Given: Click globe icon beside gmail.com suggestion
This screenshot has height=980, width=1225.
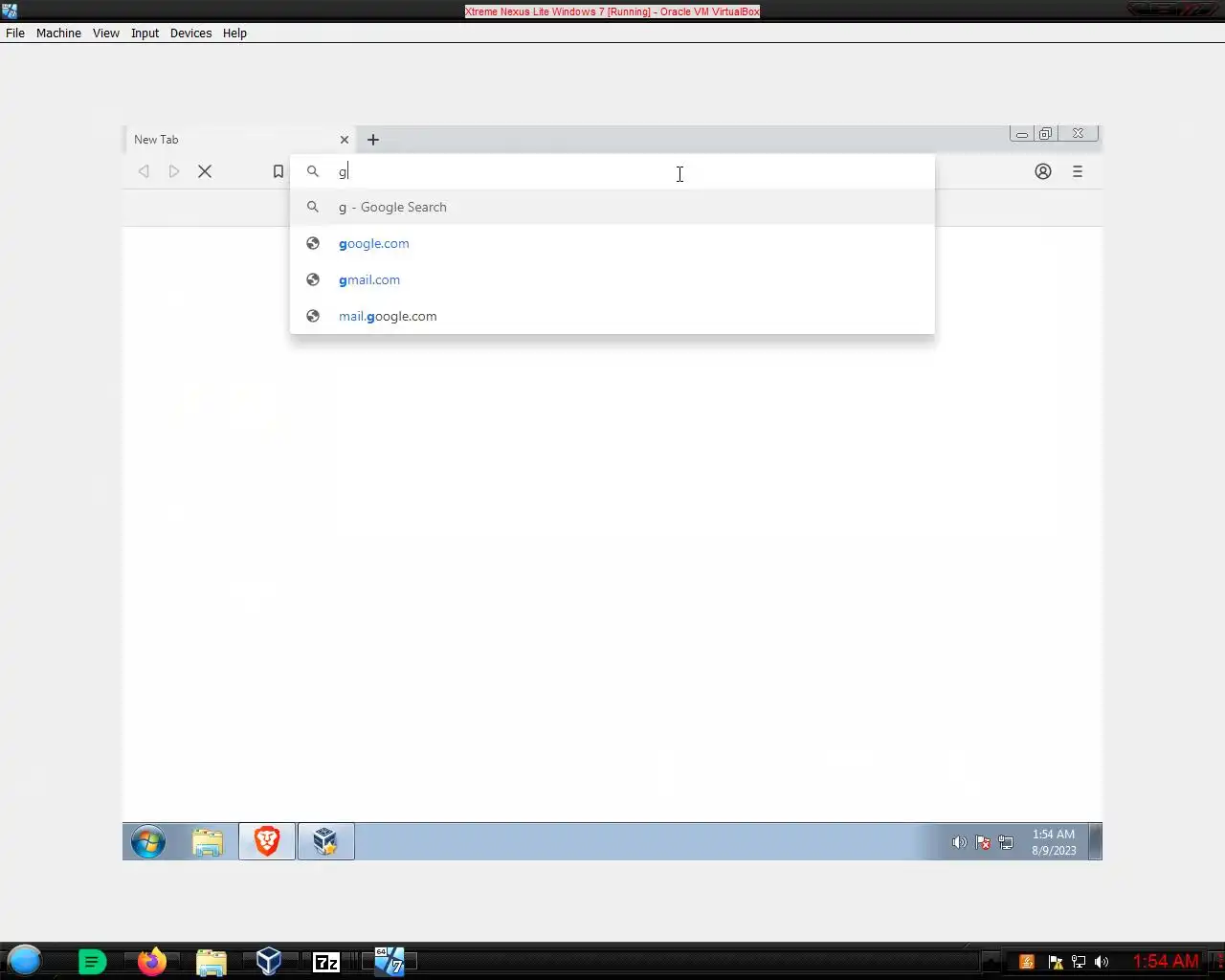Looking at the screenshot, I should pyautogui.click(x=313, y=279).
